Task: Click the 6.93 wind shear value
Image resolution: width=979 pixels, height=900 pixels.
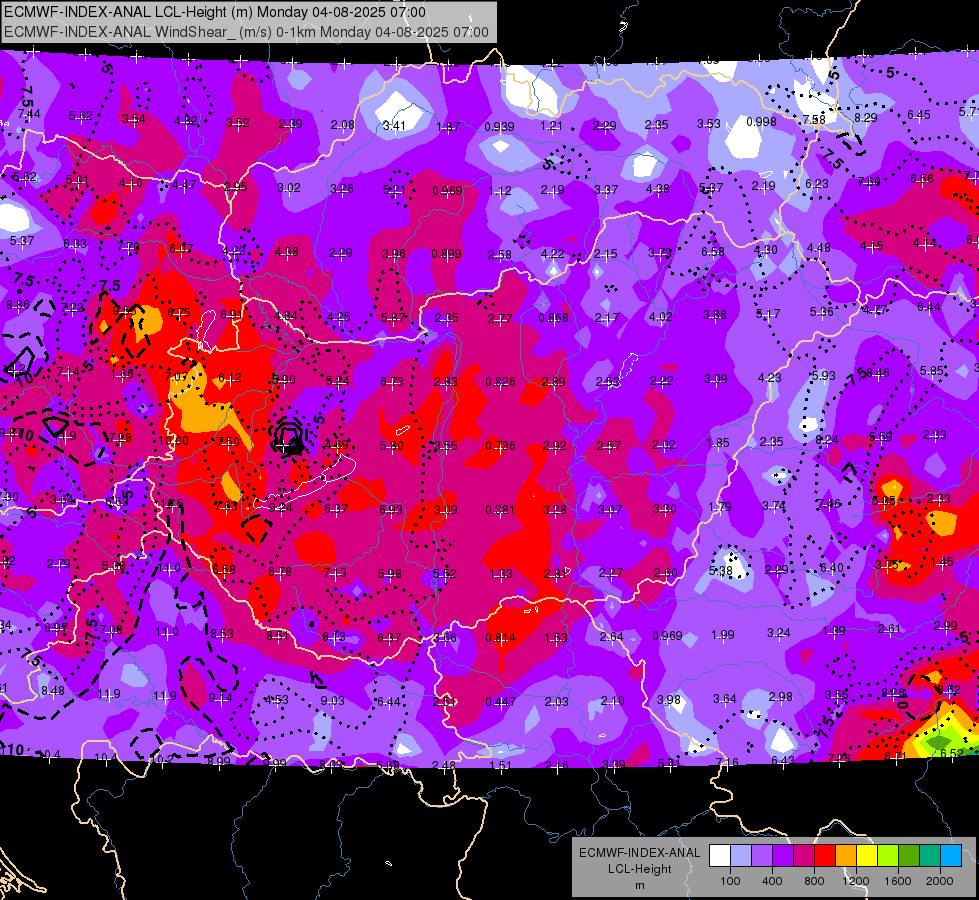Action: (x=391, y=509)
